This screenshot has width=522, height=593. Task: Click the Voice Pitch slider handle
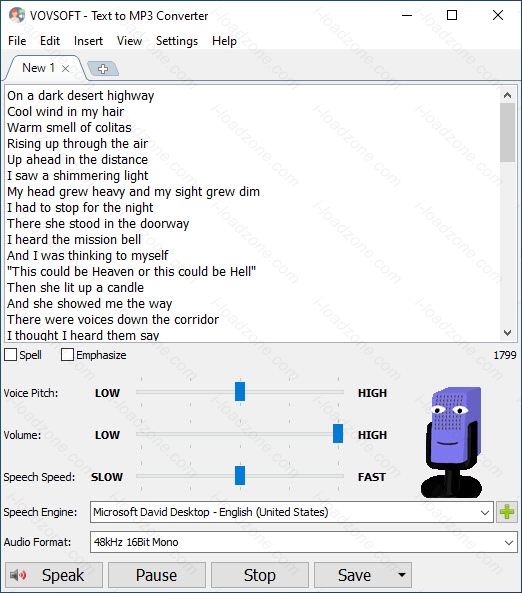(240, 391)
